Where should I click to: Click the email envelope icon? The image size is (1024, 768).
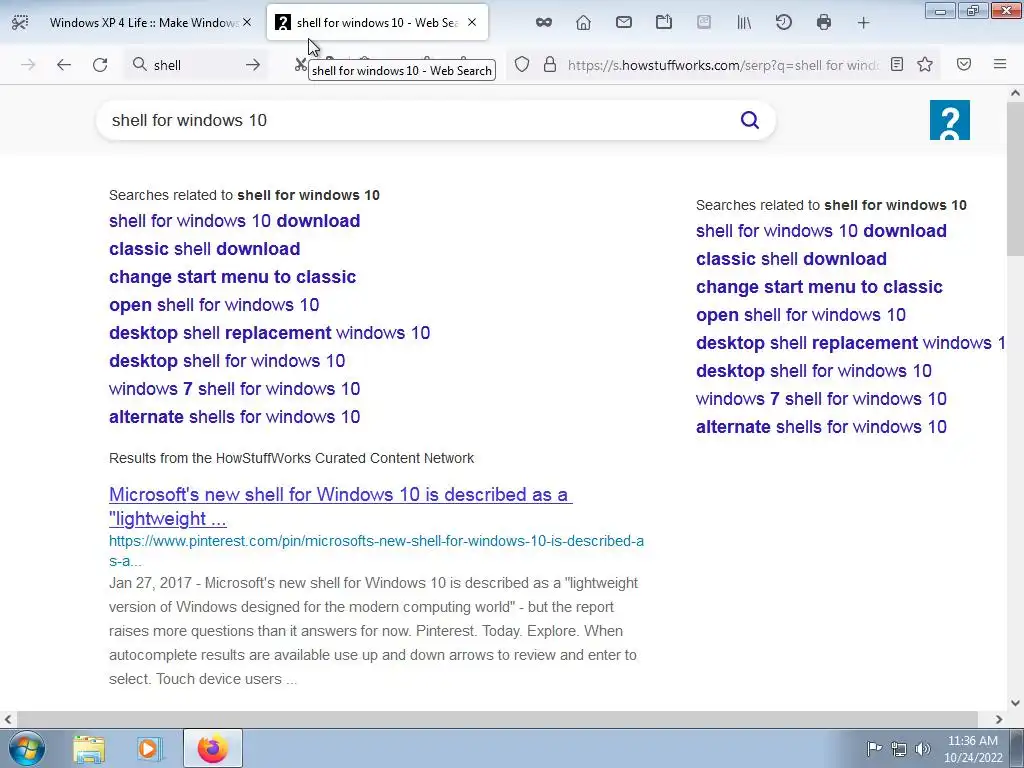click(x=624, y=23)
